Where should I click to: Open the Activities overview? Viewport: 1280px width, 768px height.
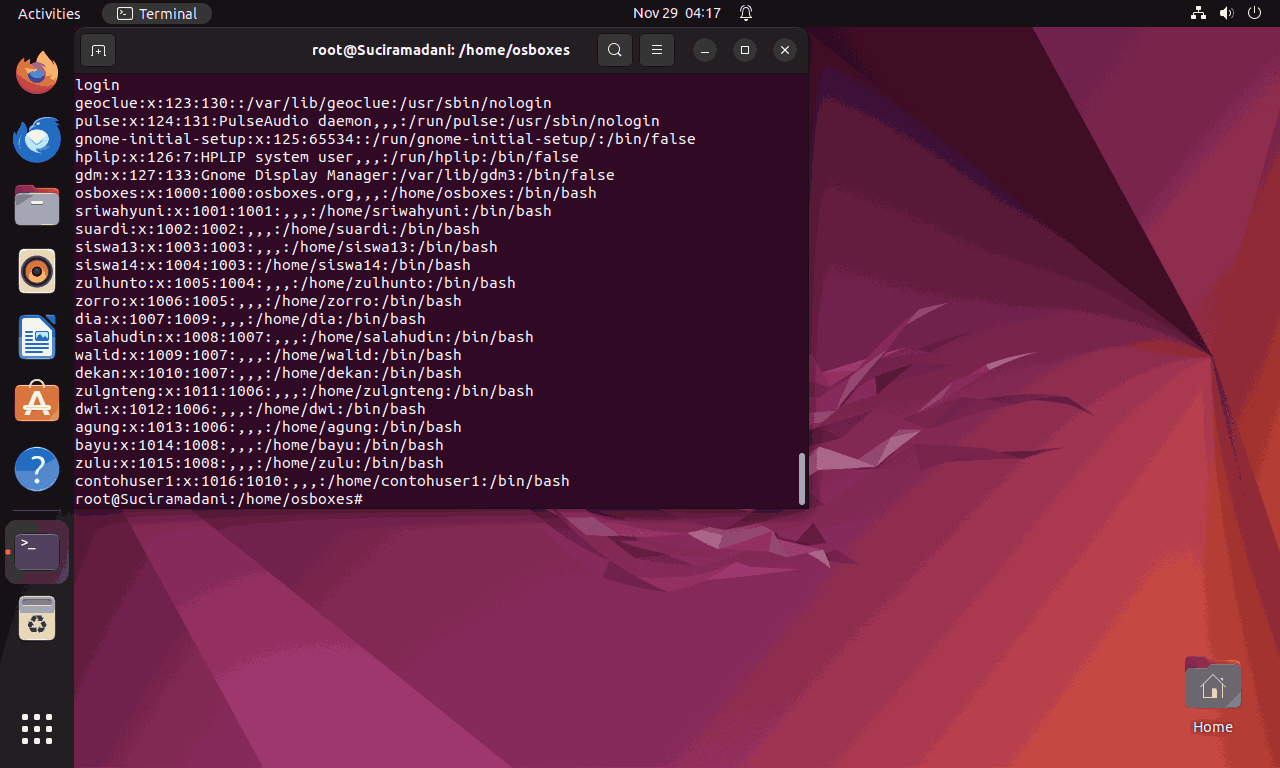pos(49,13)
